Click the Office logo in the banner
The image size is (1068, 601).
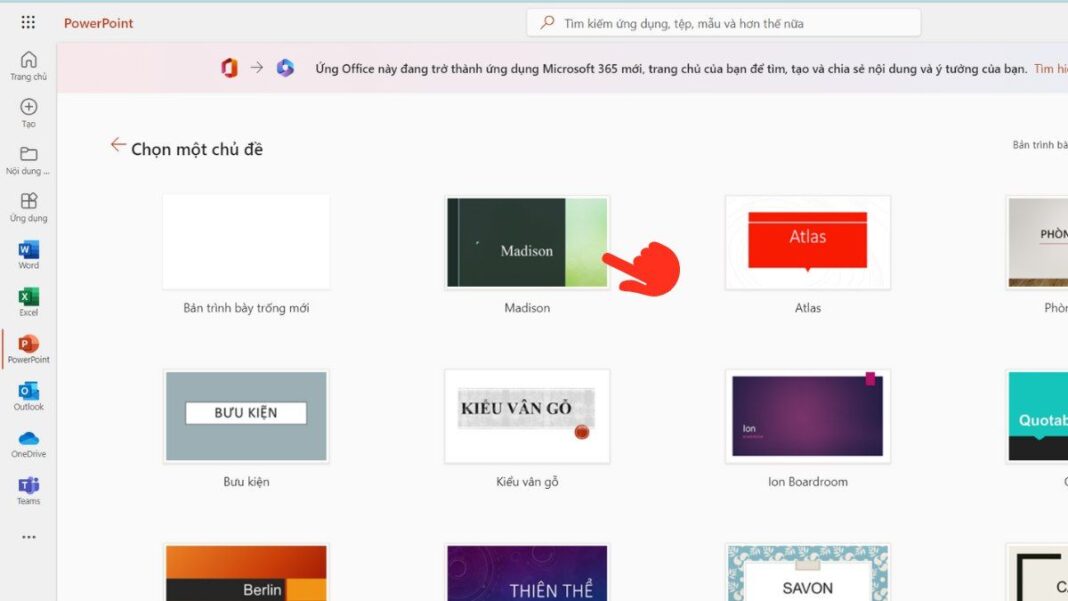pyautogui.click(x=230, y=68)
